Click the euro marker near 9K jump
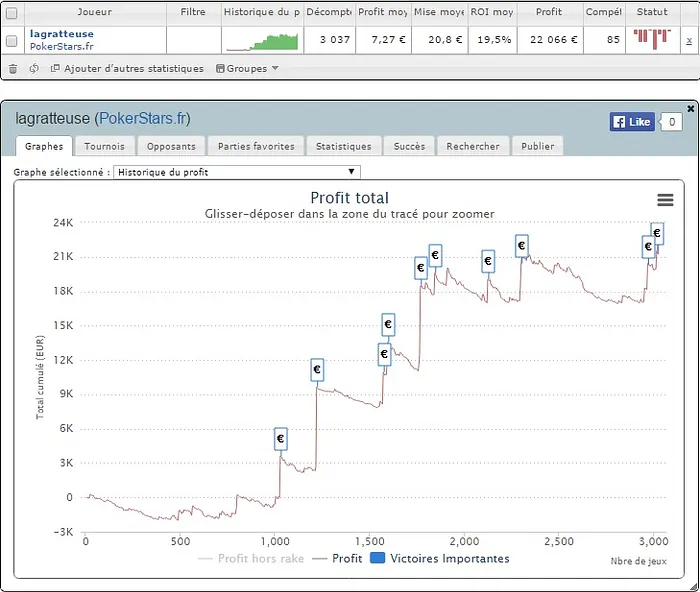Screen dimensions: 700x592 317,370
